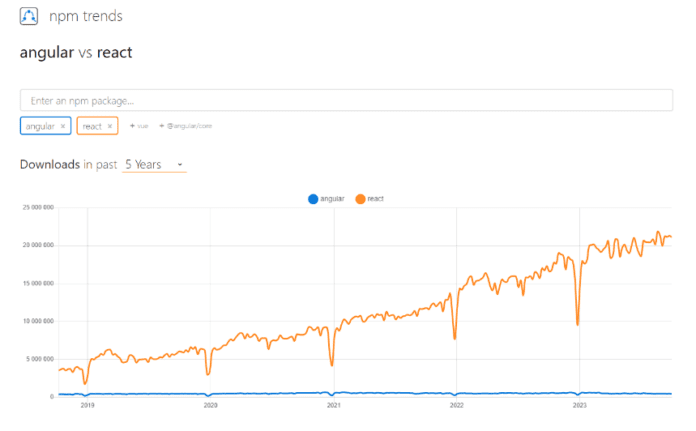
Task: Click the npm trends logo icon
Action: (x=29, y=17)
